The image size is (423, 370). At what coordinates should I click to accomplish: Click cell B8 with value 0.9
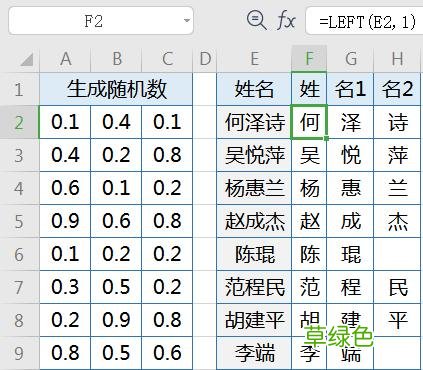(x=116, y=320)
